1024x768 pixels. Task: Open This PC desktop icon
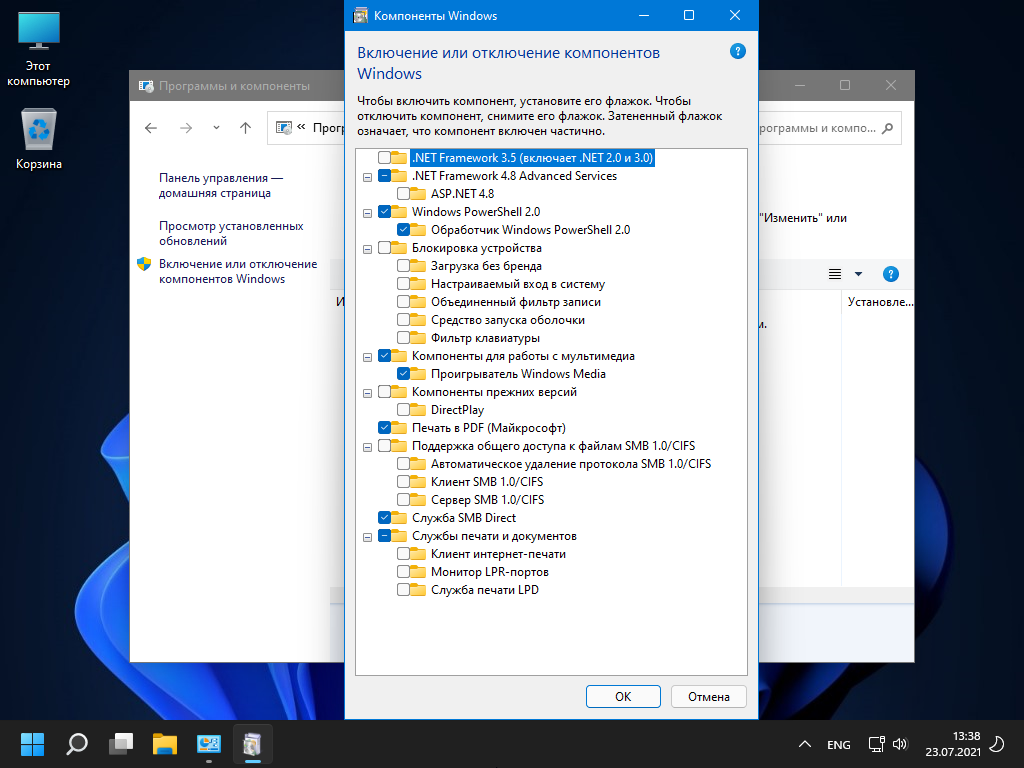39,35
